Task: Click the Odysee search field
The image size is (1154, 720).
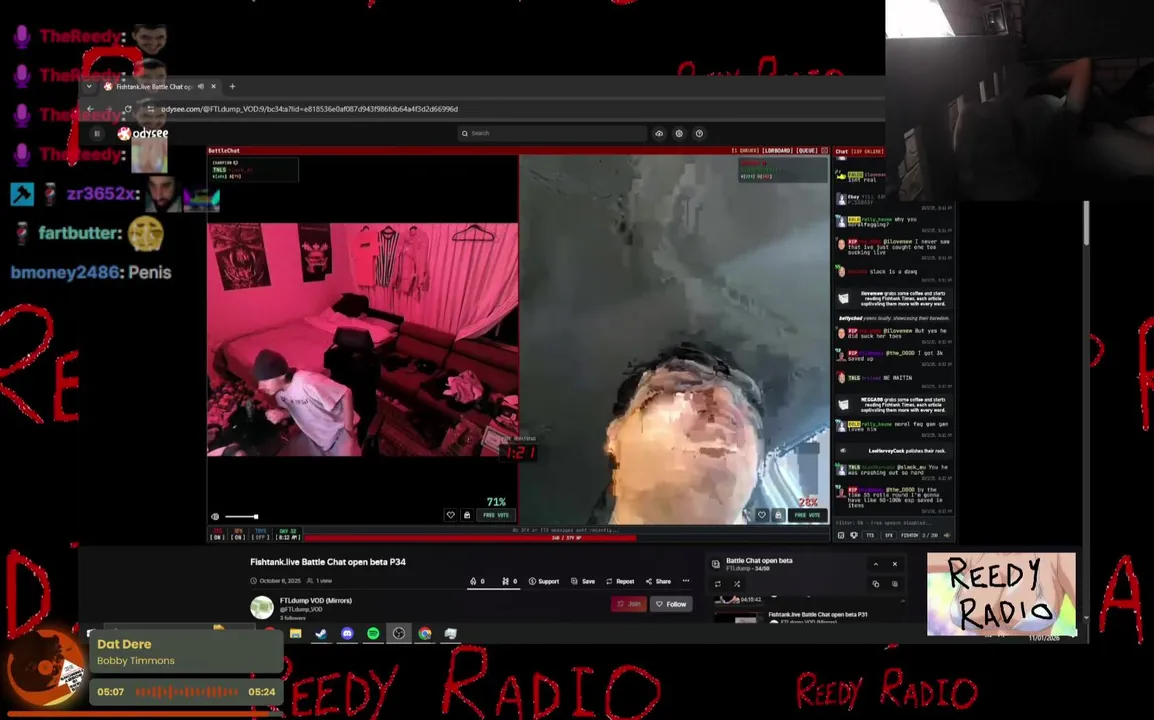Action: point(552,133)
